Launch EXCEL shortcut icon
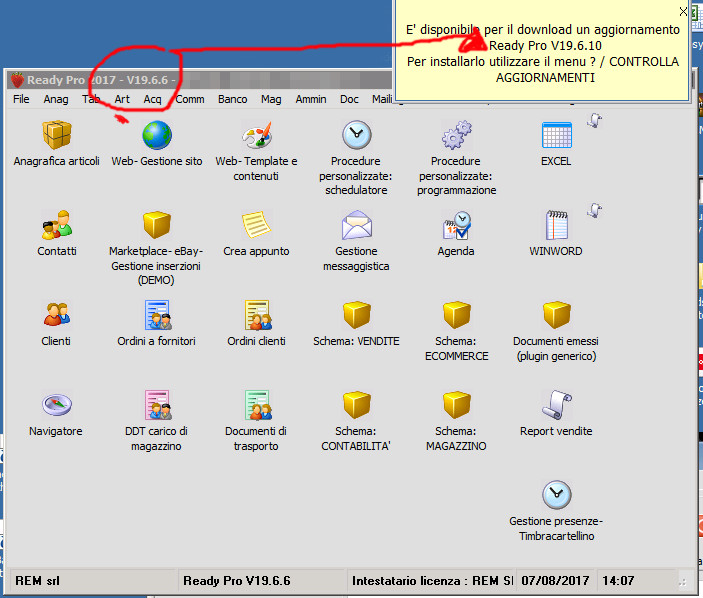 click(x=556, y=135)
